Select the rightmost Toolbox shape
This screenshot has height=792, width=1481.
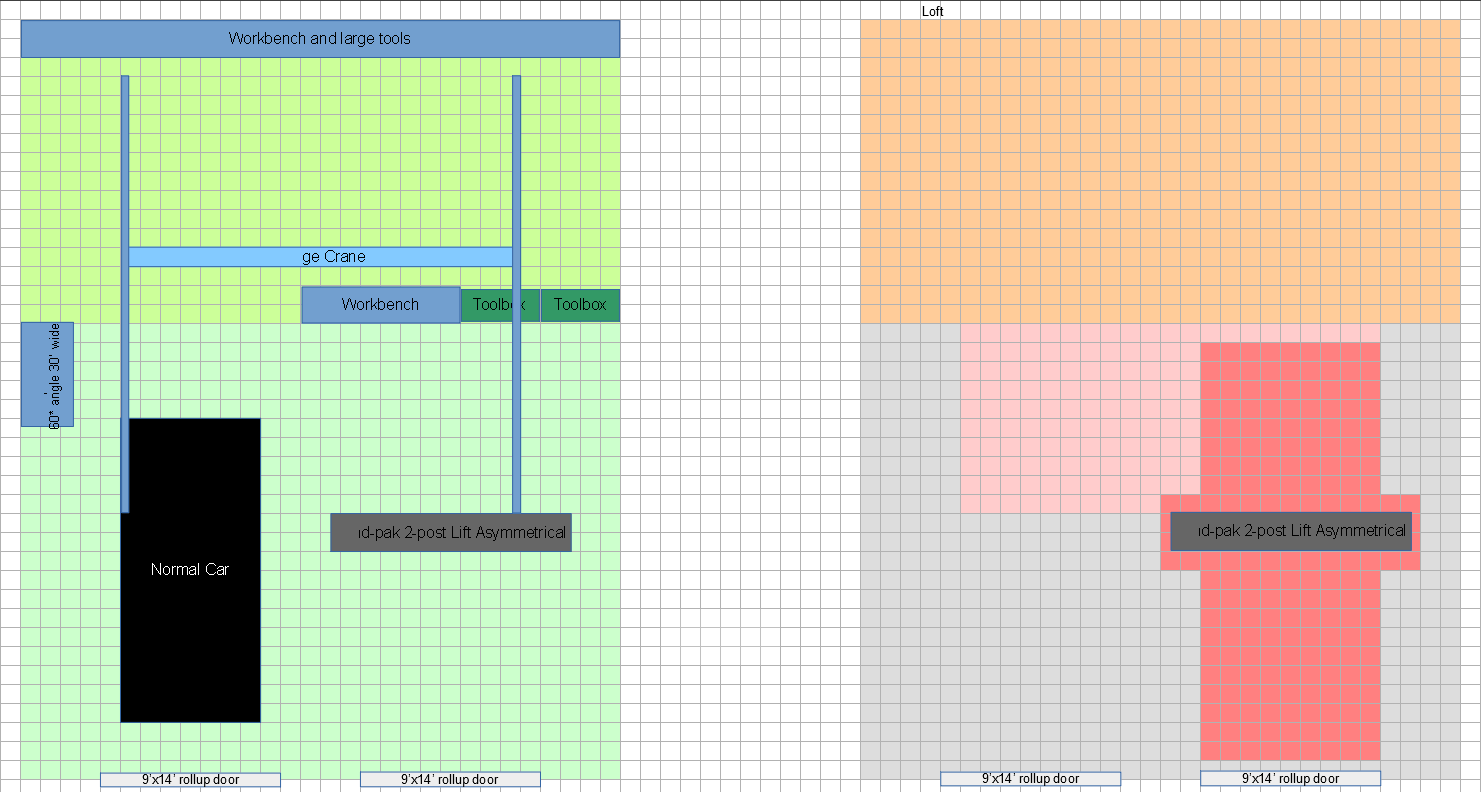[x=580, y=305]
